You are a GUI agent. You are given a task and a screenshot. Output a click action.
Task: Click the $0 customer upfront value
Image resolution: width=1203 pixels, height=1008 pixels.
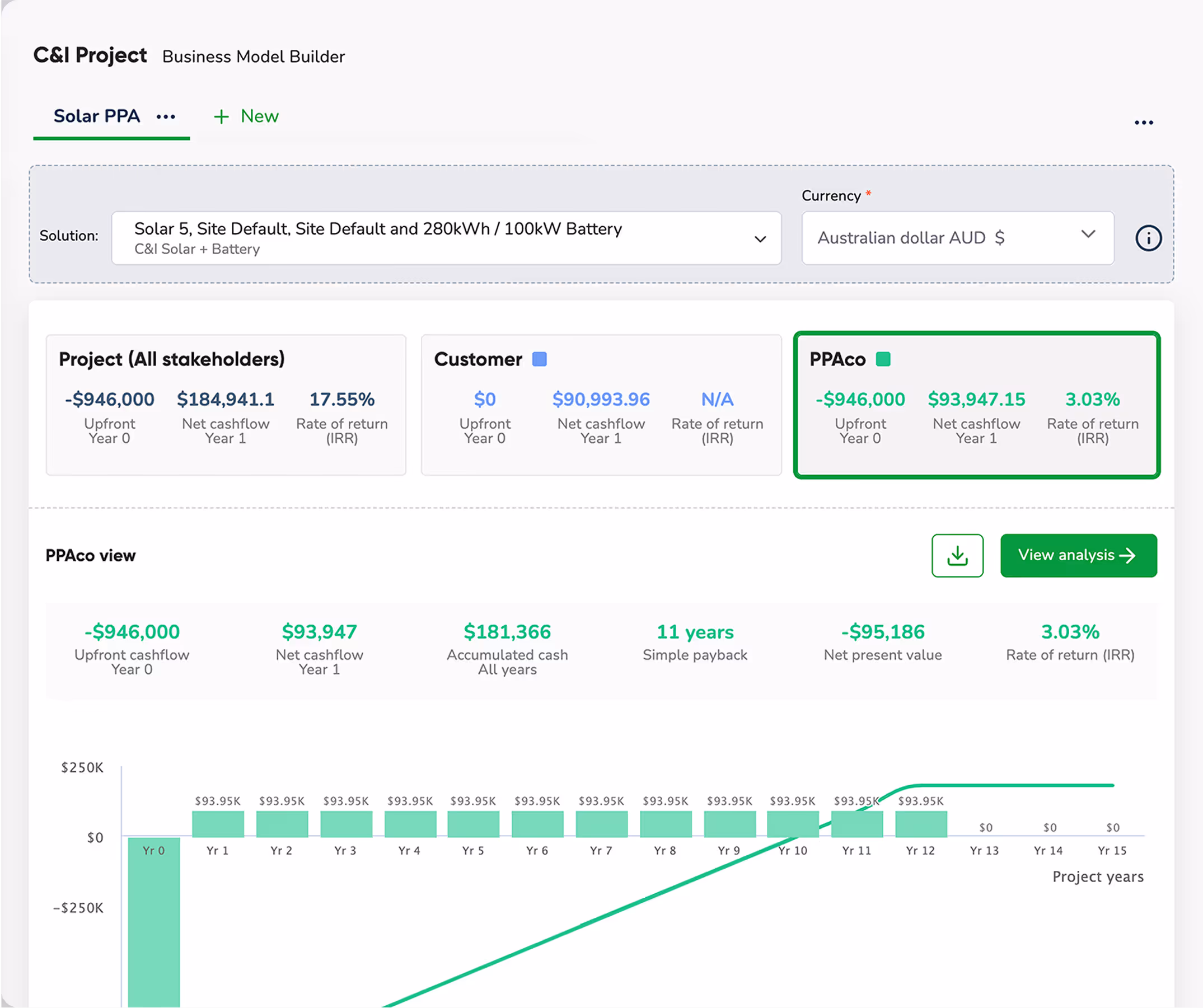(485, 399)
